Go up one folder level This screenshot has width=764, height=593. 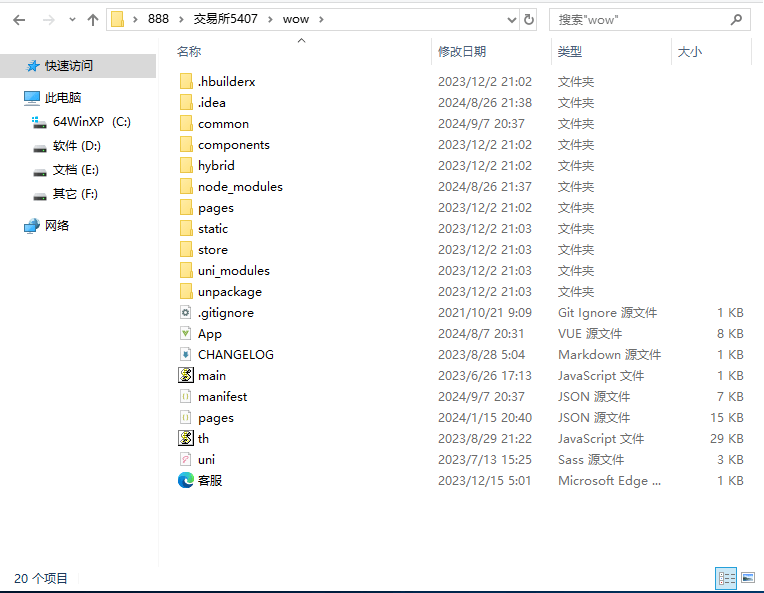click(93, 20)
